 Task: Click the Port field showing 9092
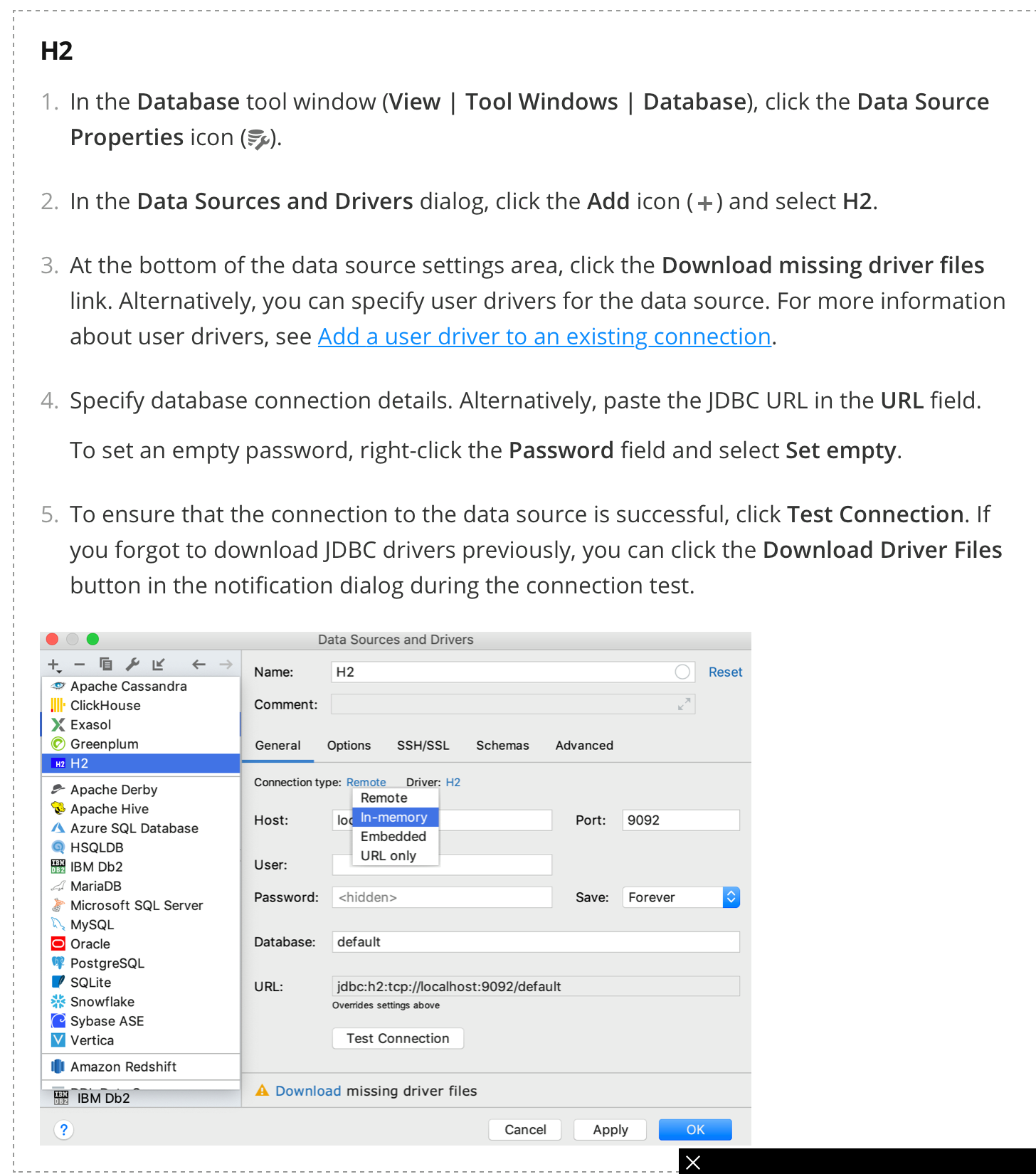[x=681, y=820]
